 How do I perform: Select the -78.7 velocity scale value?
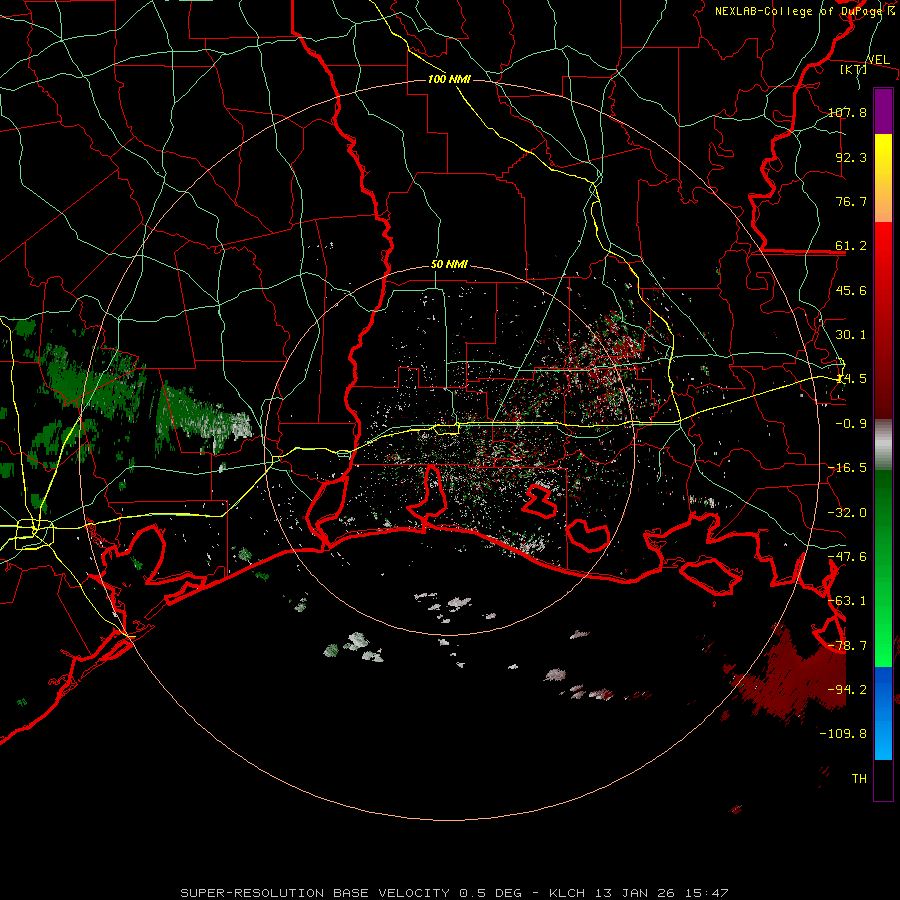847,646
